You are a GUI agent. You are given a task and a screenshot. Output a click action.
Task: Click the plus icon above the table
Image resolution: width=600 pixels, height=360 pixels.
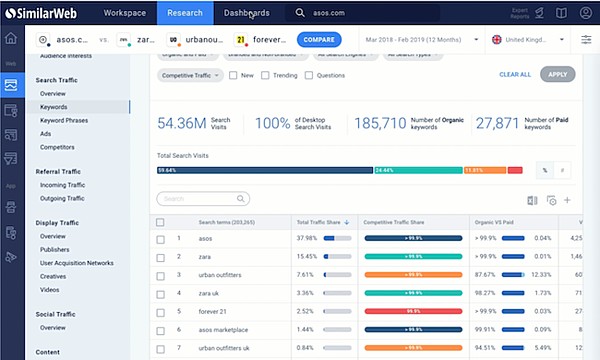(x=567, y=200)
